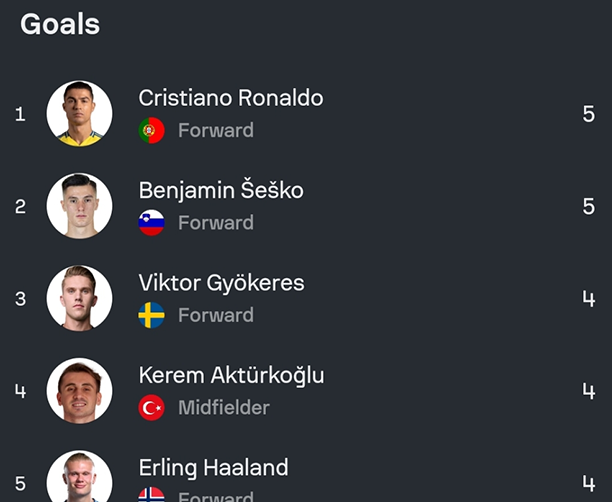Click the Turkey flag icon
The width and height of the screenshot is (612, 502).
tap(152, 407)
